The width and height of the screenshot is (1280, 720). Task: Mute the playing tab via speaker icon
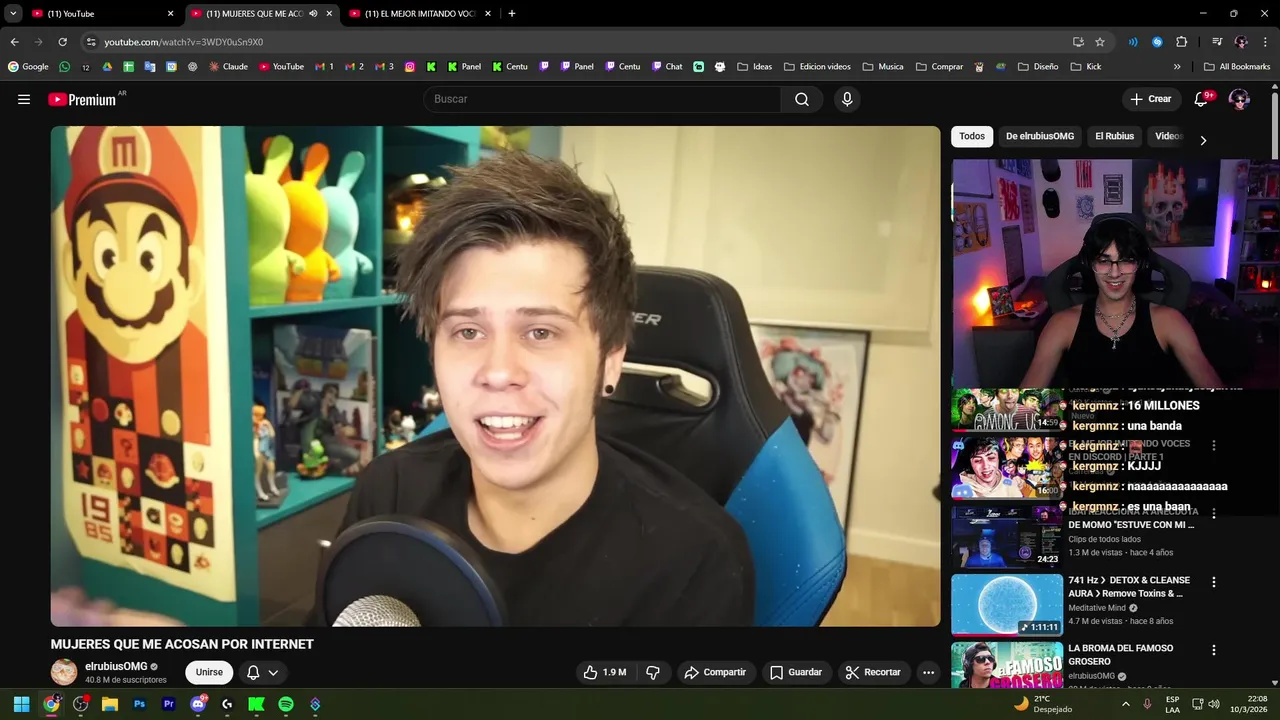[313, 14]
